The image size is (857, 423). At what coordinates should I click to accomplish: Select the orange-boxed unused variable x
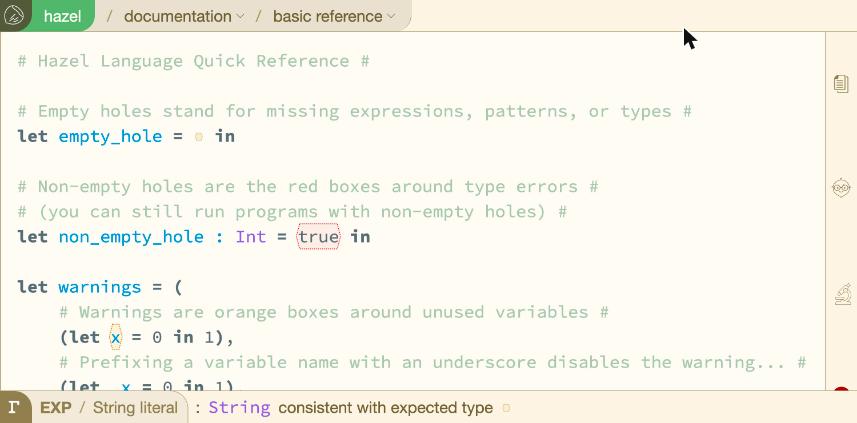tap(115, 337)
